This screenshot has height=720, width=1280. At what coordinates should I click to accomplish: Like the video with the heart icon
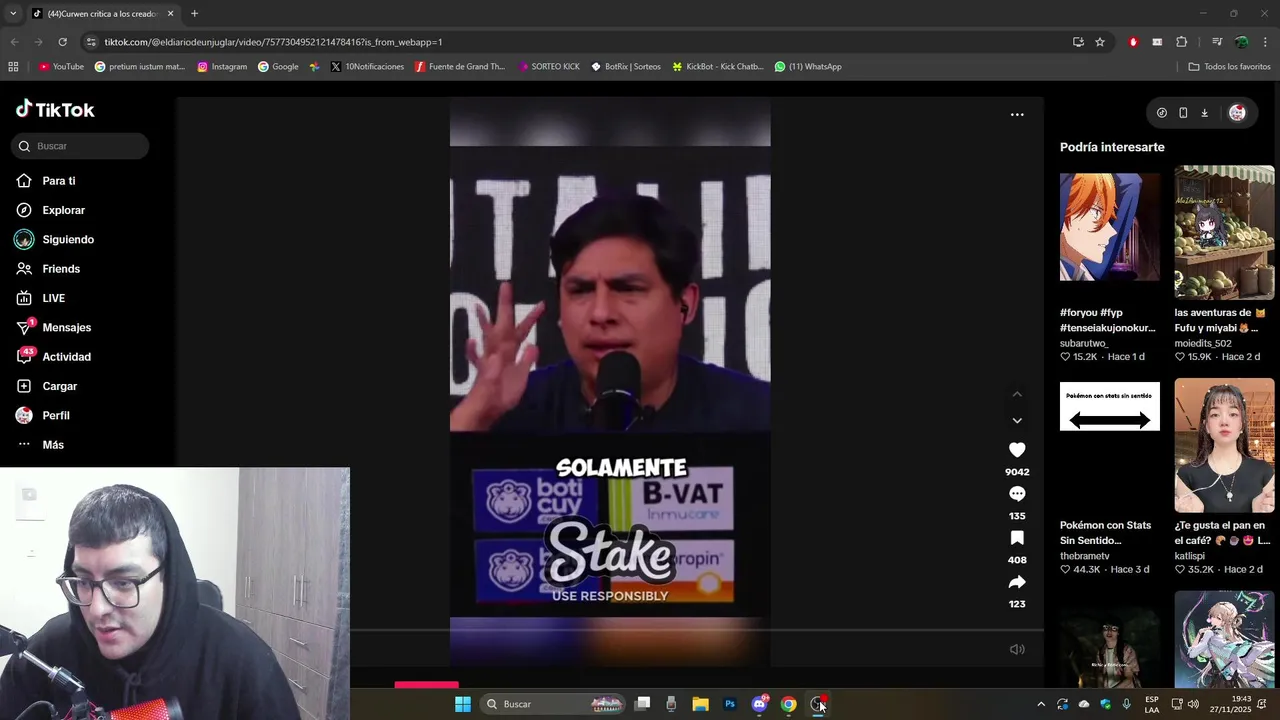(x=1017, y=450)
